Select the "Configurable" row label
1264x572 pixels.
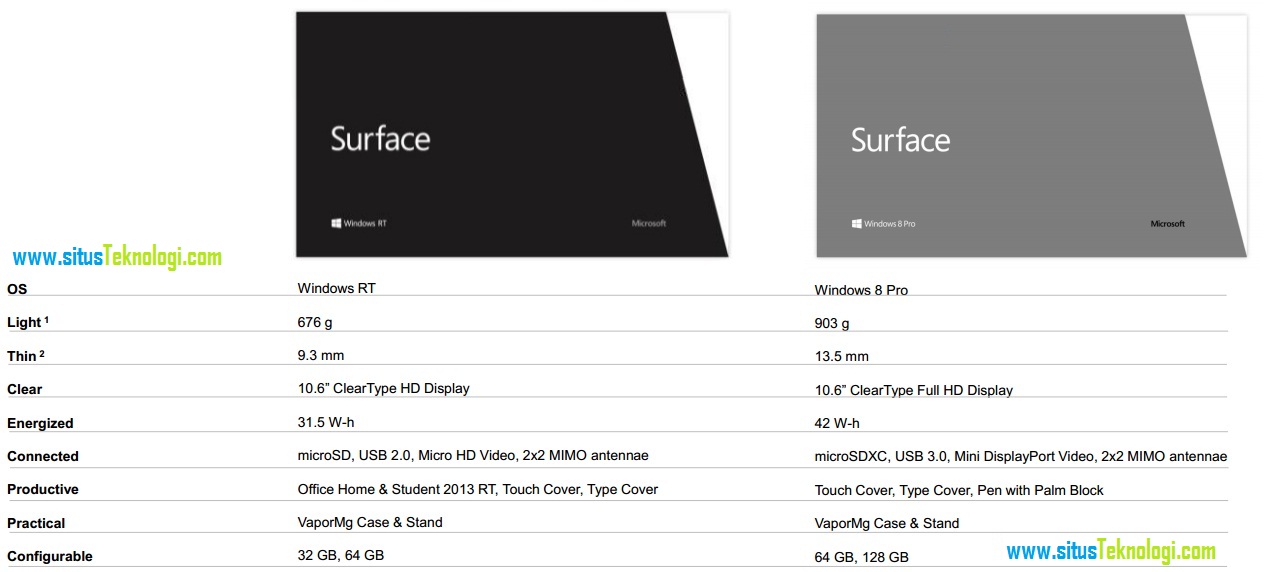pos(50,556)
